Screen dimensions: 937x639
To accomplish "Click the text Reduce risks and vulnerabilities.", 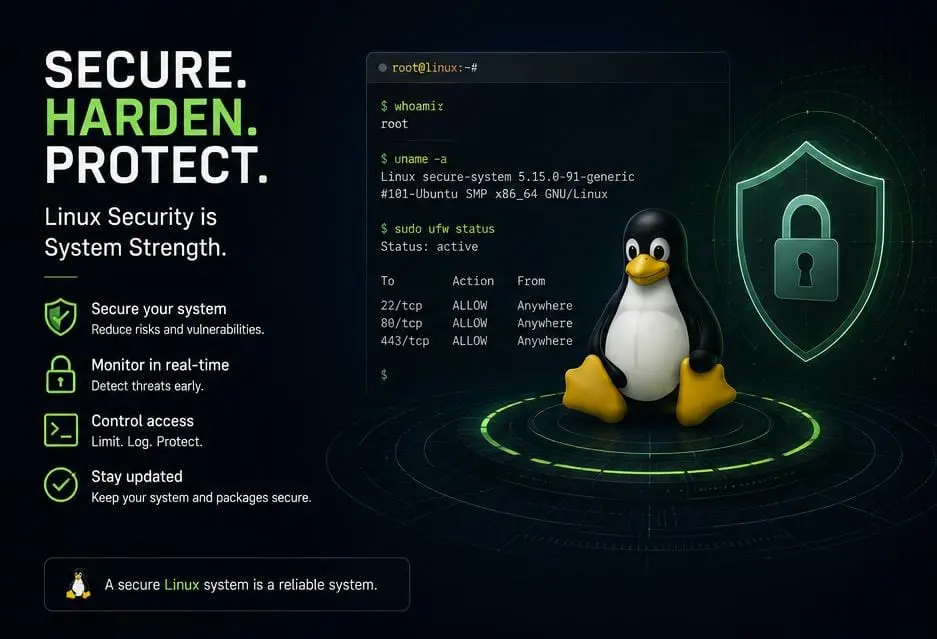I will click(x=177, y=329).
